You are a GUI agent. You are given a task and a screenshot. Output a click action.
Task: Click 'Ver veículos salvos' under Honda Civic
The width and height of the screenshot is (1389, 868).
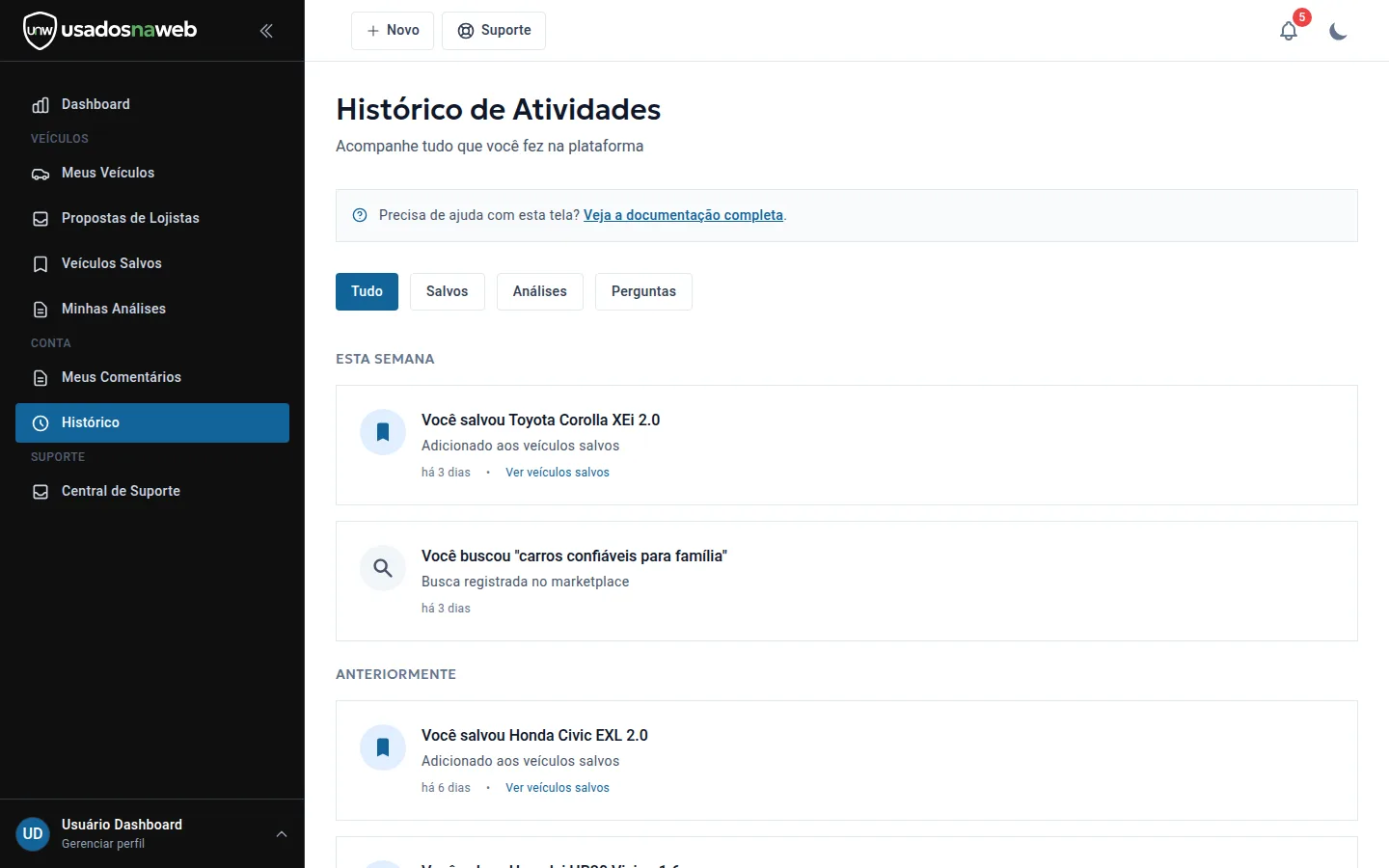pos(558,788)
